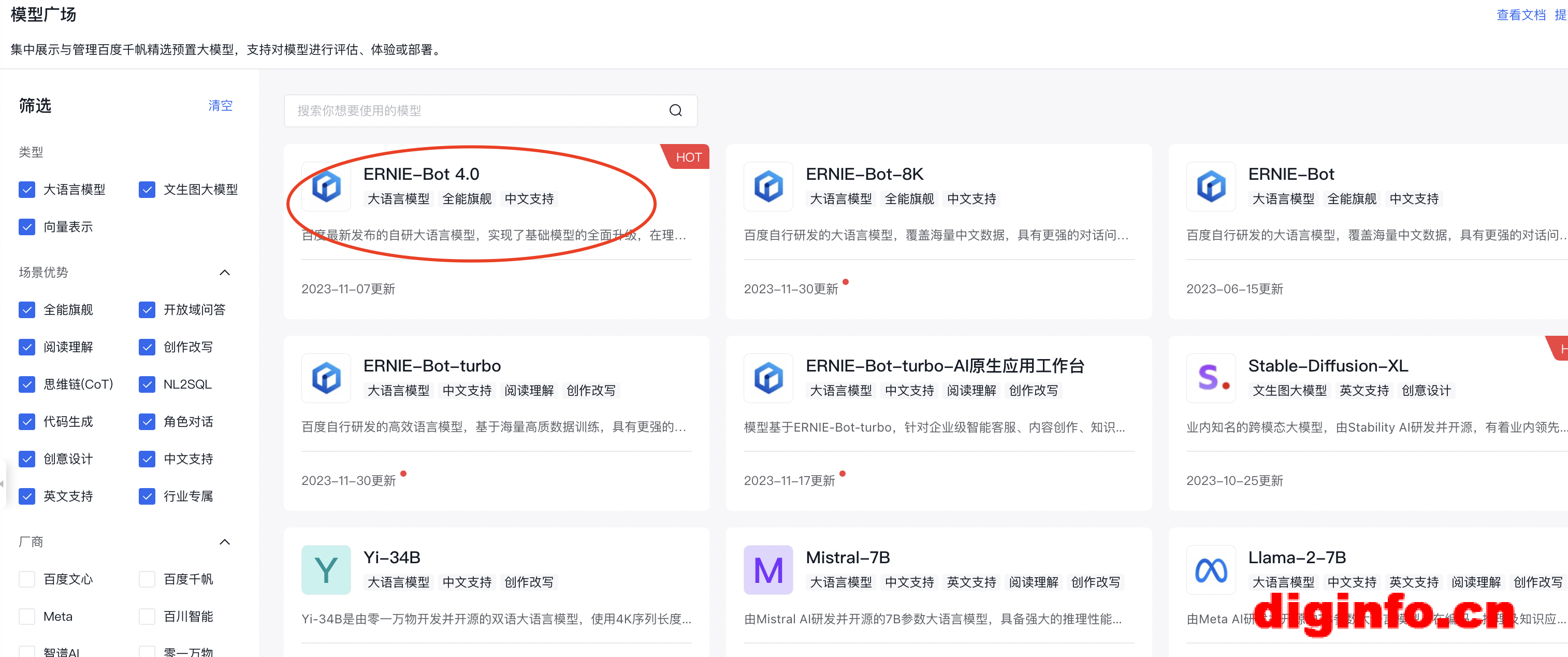Open the ERNIE-Bot-8K model logo
The image size is (1568, 657).
pos(768,187)
